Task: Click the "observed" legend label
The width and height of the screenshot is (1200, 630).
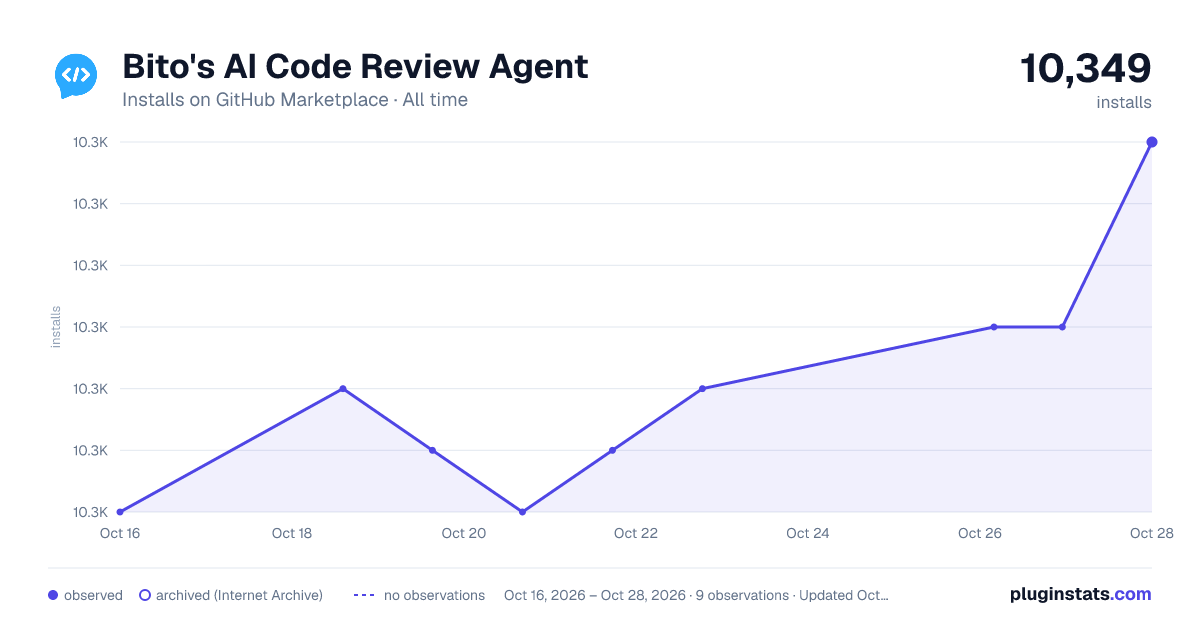Action: [93, 595]
